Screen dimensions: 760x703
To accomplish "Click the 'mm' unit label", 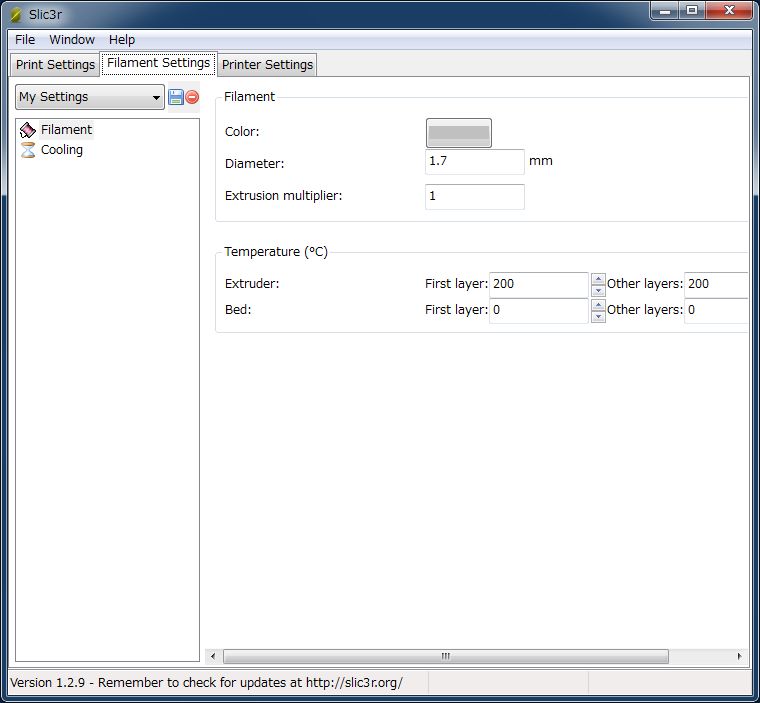I will 540,161.
